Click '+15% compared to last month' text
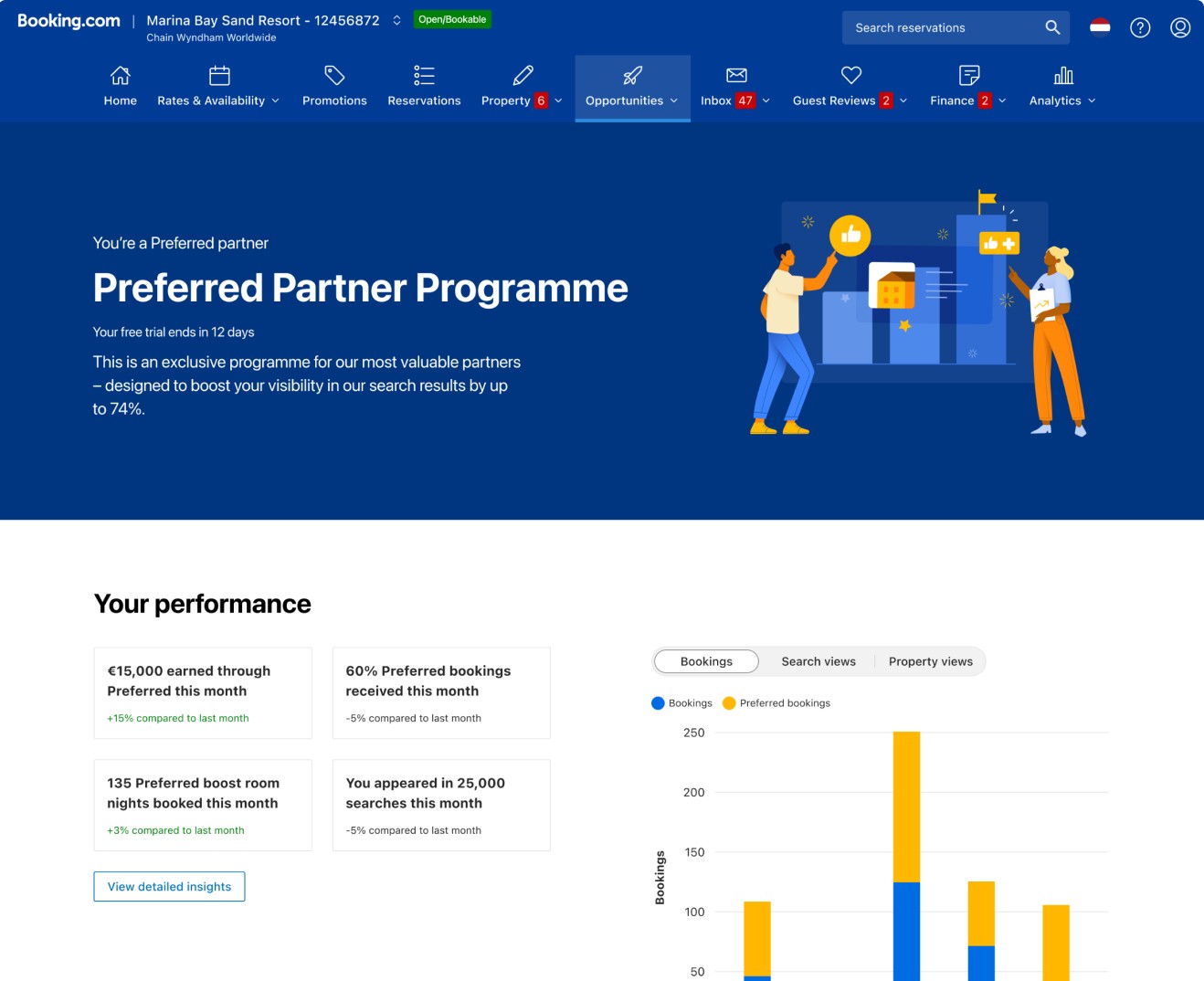Screen dimensions: 1204x981 [178, 718]
